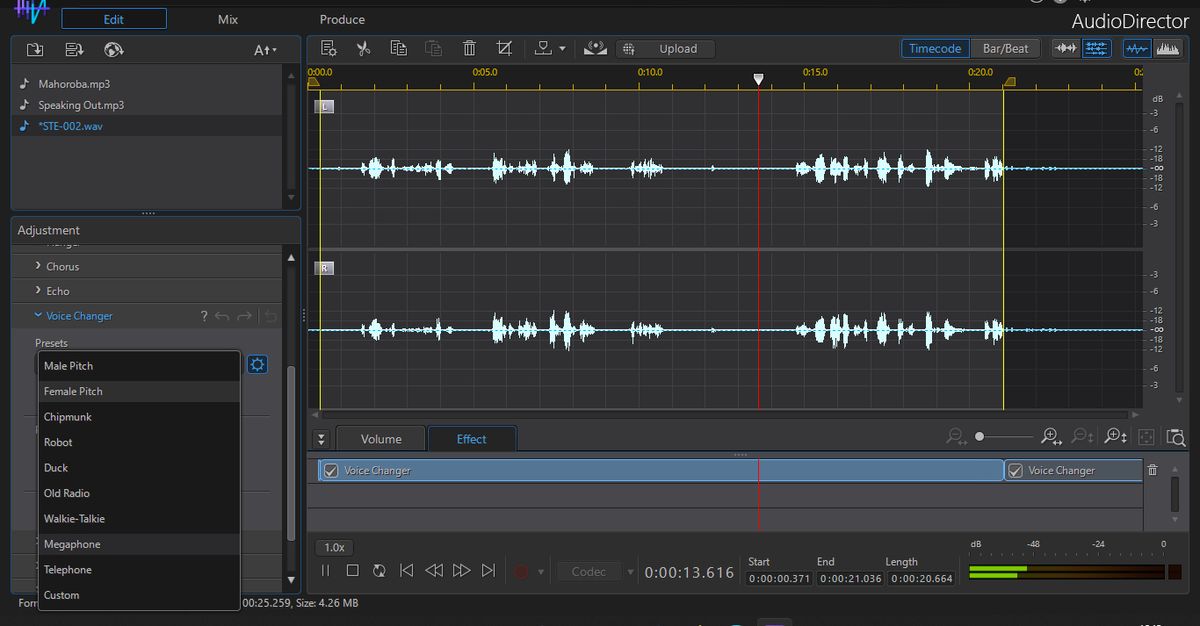Viewport: 1200px width, 626px height.
Task: Enable waveform view display
Action: (x=1137, y=48)
